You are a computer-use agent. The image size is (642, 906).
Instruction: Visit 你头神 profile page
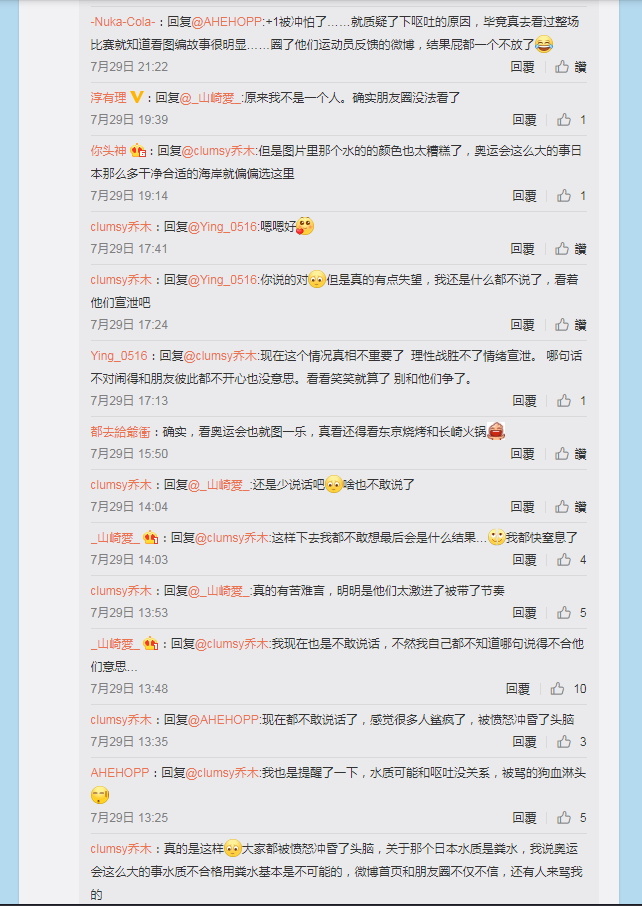coord(108,151)
